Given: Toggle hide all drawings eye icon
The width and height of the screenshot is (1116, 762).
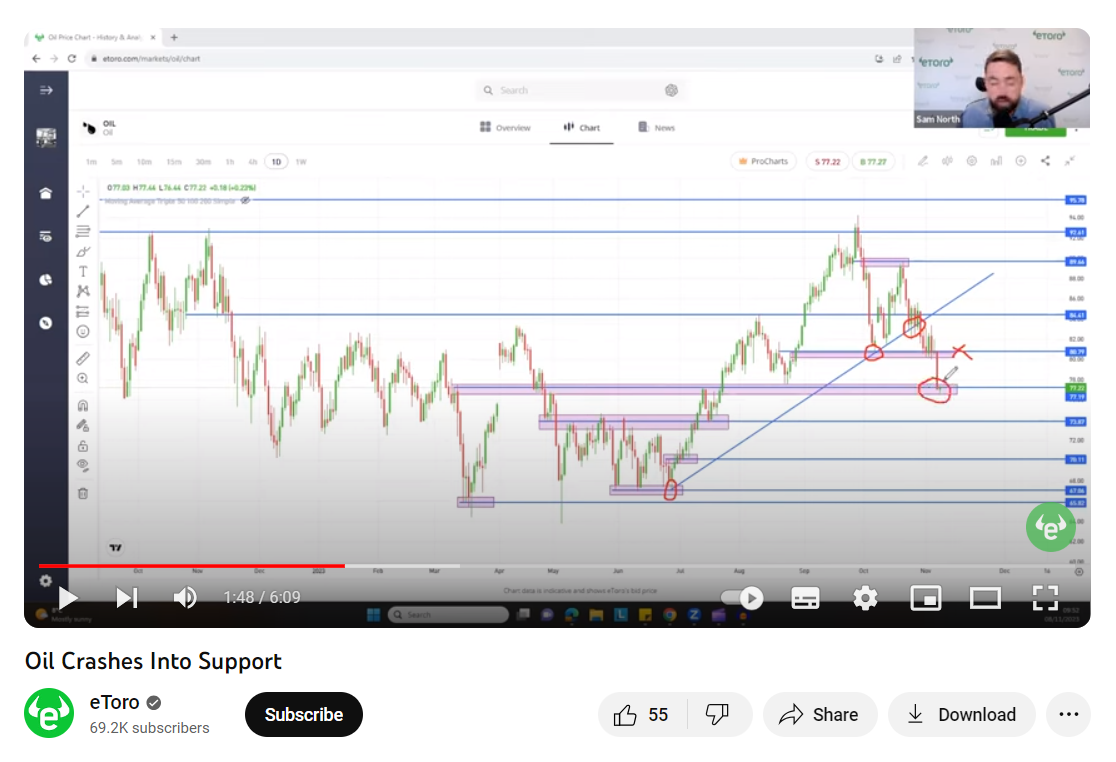Looking at the screenshot, I should coord(83,466).
